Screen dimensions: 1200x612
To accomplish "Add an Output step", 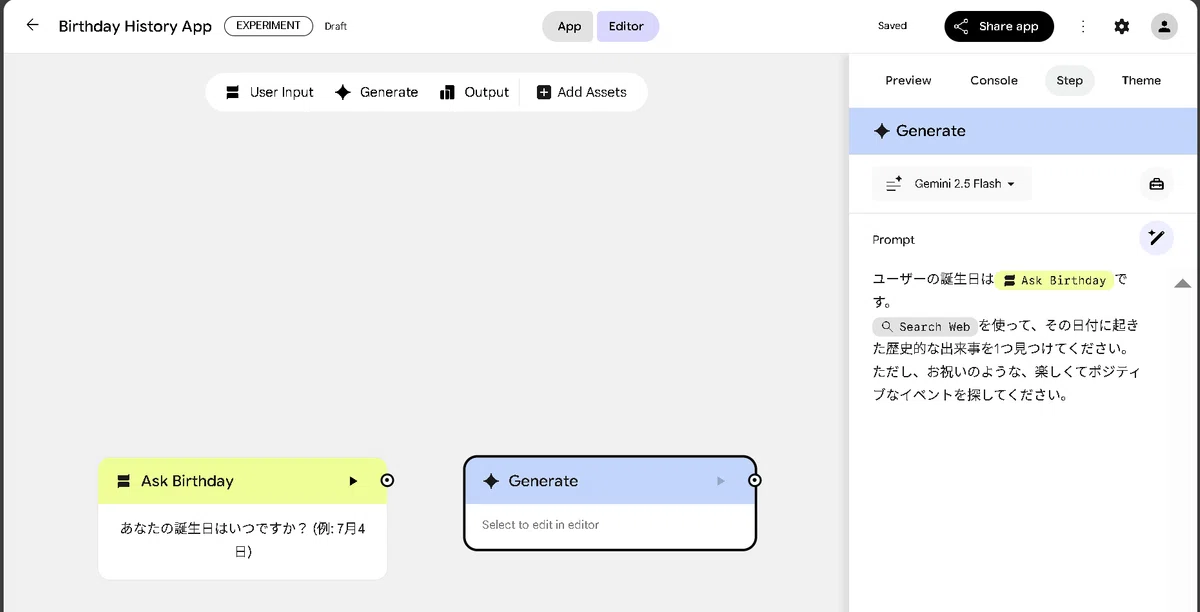I will (x=474, y=92).
